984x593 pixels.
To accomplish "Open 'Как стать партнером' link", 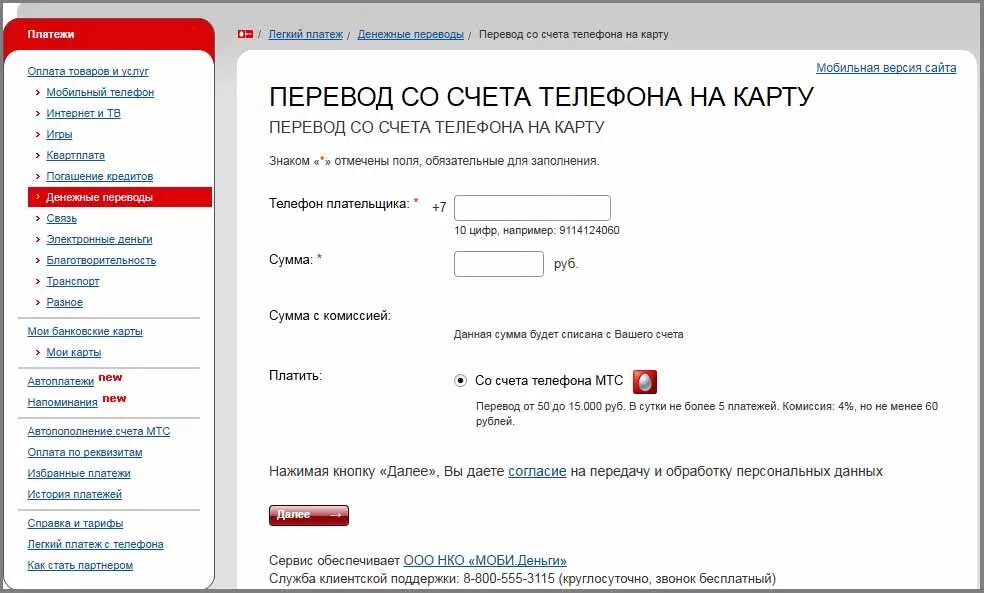I will pos(80,565).
